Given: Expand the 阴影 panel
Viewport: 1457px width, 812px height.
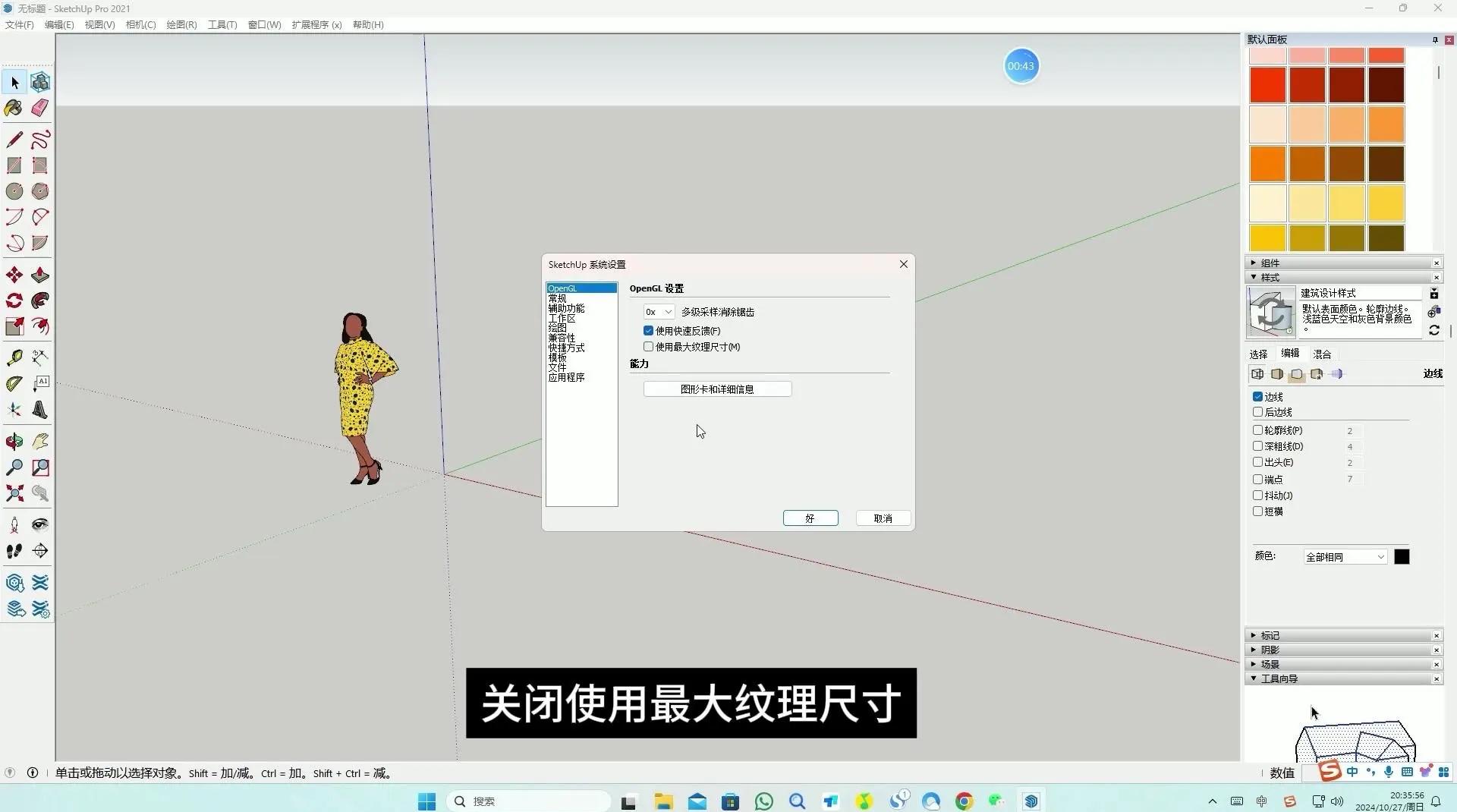Looking at the screenshot, I should pos(1270,650).
